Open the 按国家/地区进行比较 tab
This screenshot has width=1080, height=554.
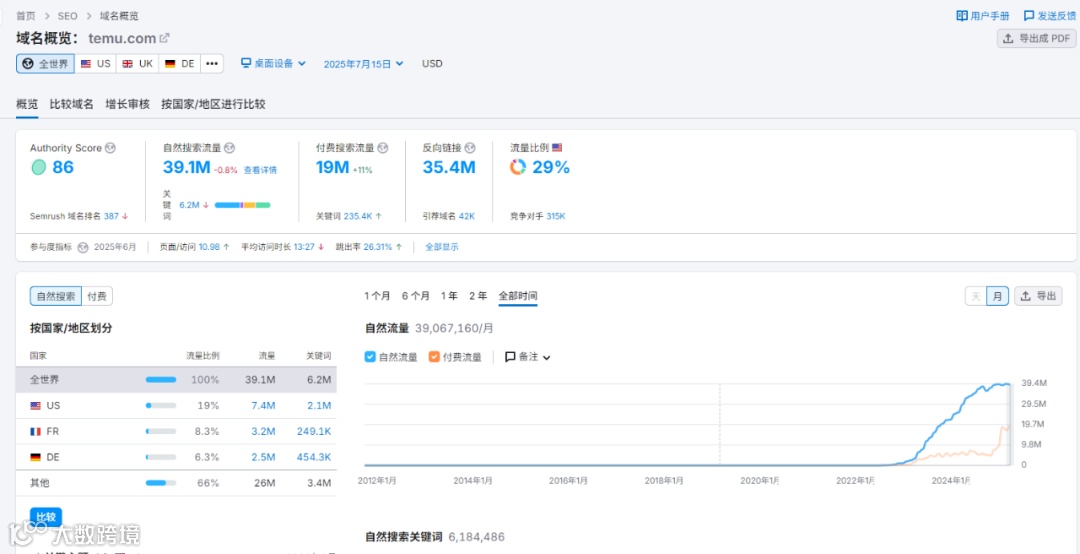tap(214, 104)
